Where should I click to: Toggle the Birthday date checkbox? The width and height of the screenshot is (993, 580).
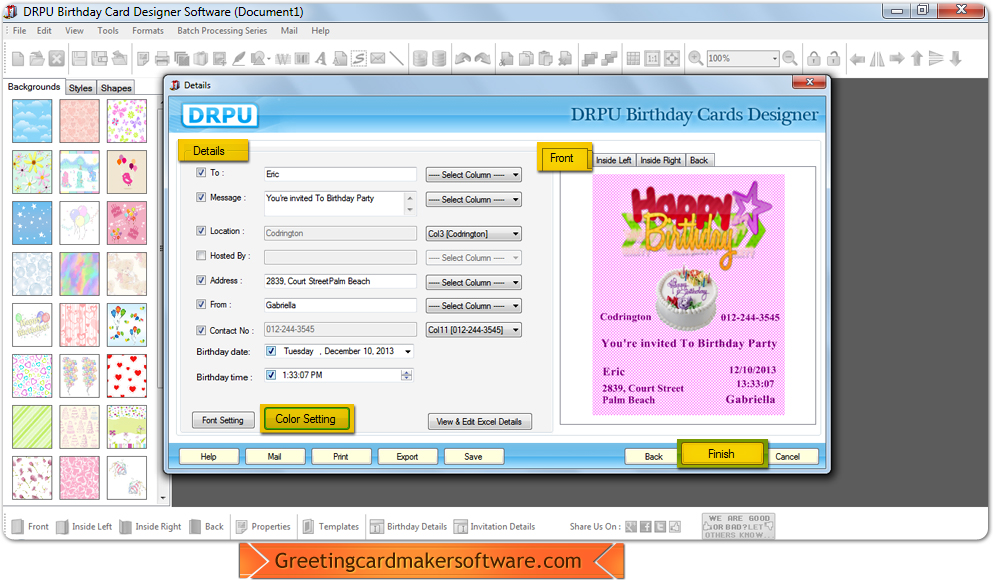tap(271, 351)
